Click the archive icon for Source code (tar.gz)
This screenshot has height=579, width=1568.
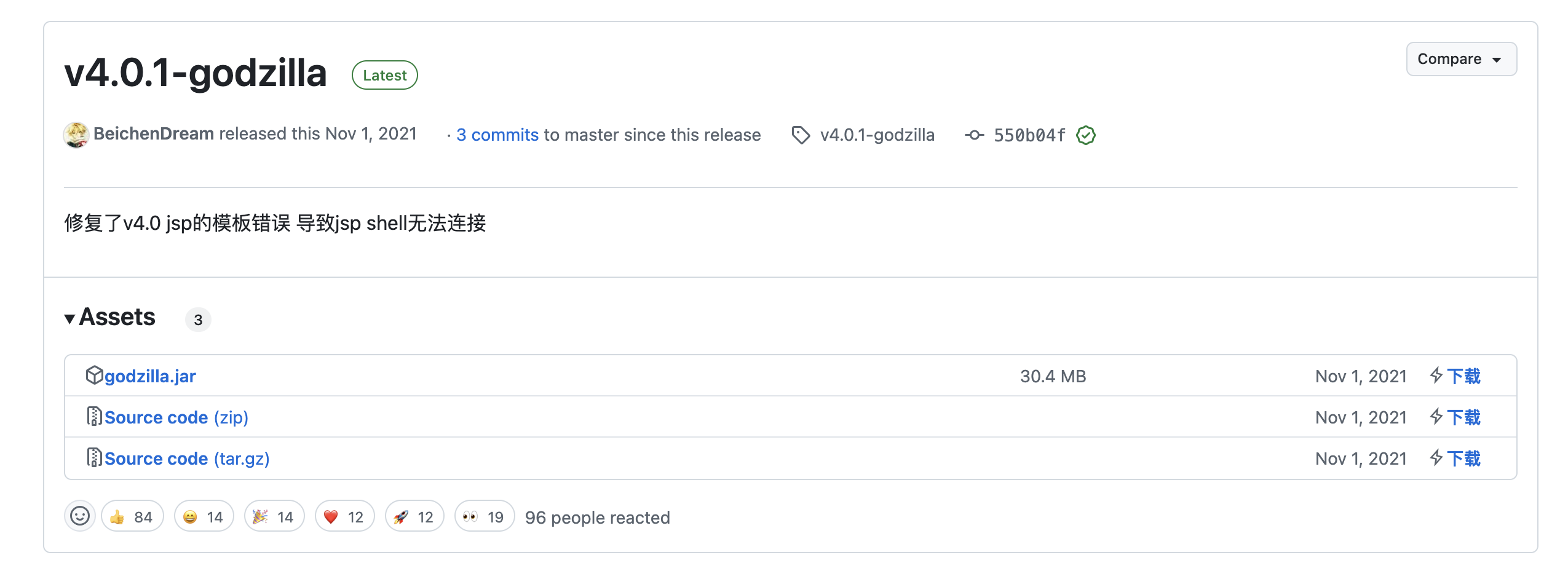pos(94,458)
